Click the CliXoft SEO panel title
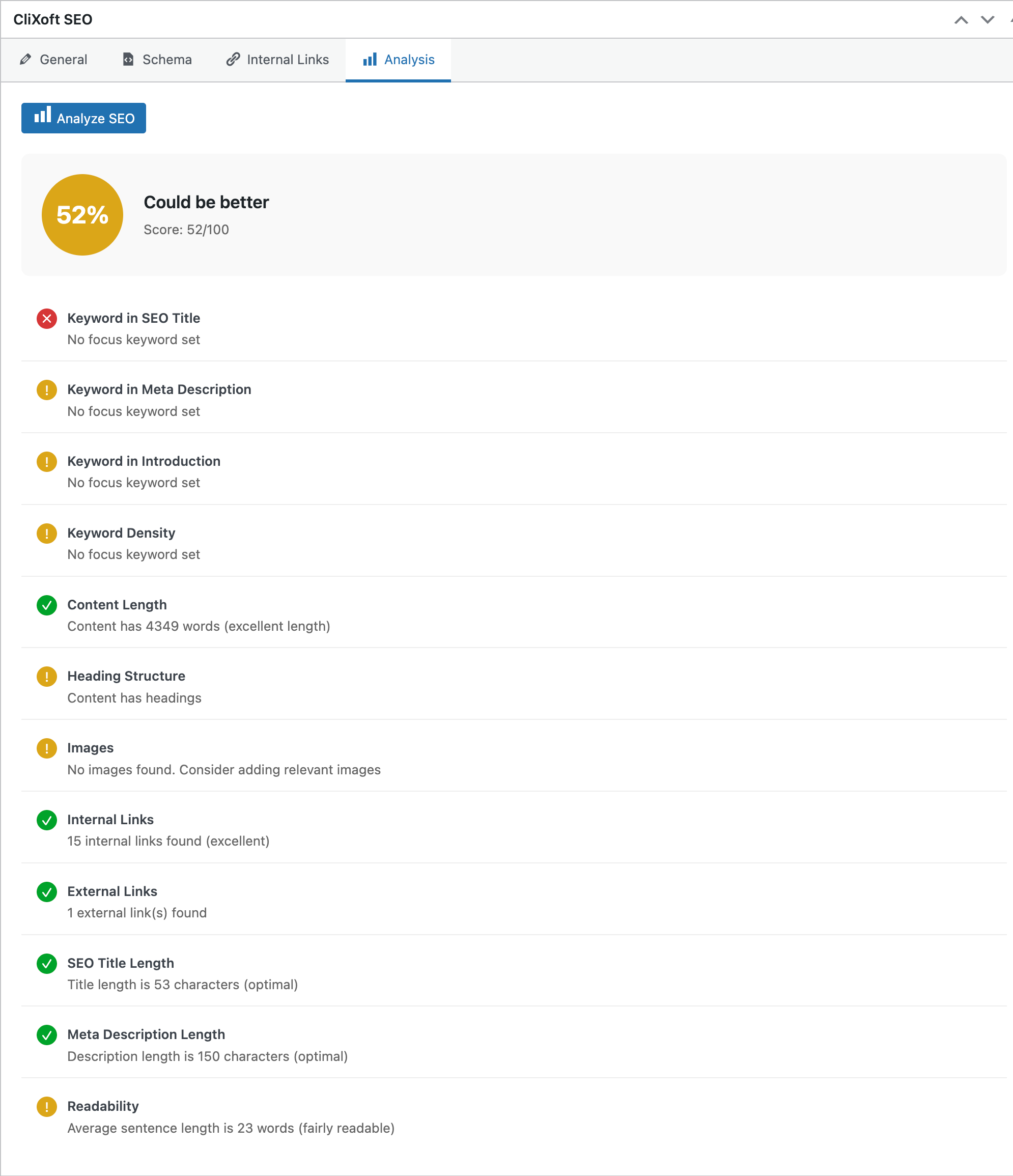This screenshot has width=1013, height=1176. 53,20
